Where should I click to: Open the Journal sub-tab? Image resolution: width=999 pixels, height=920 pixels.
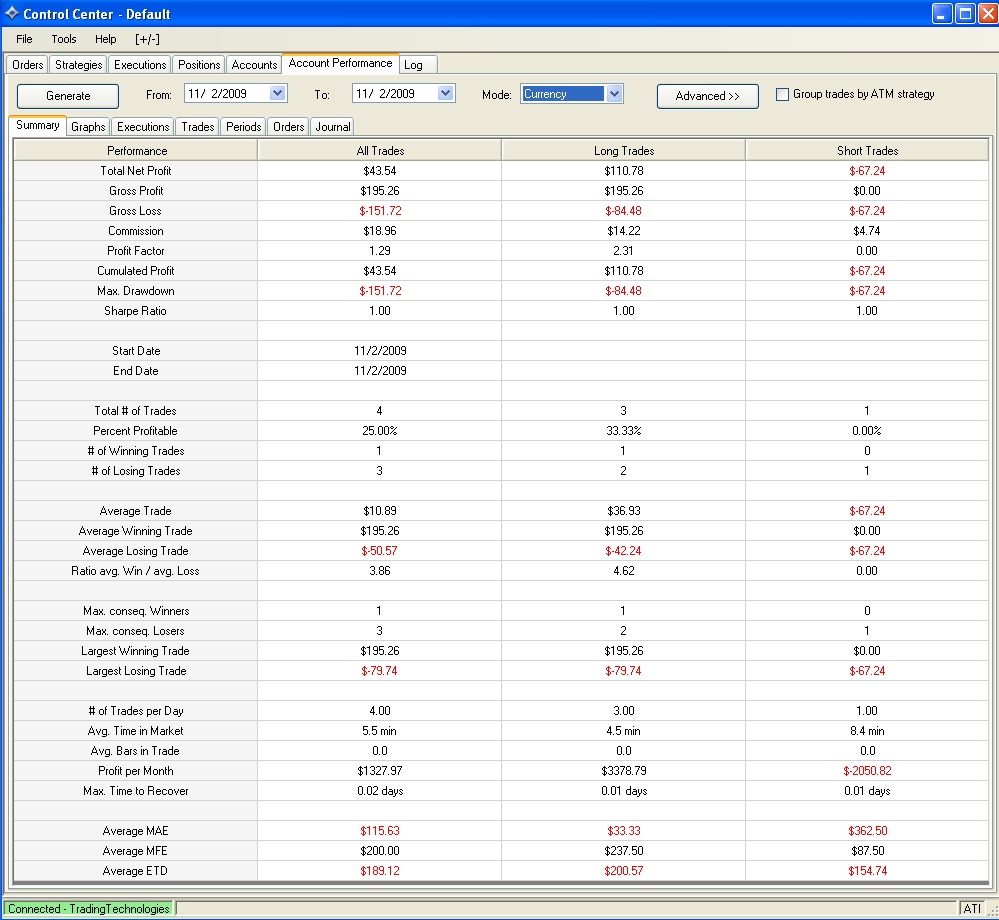(x=333, y=126)
